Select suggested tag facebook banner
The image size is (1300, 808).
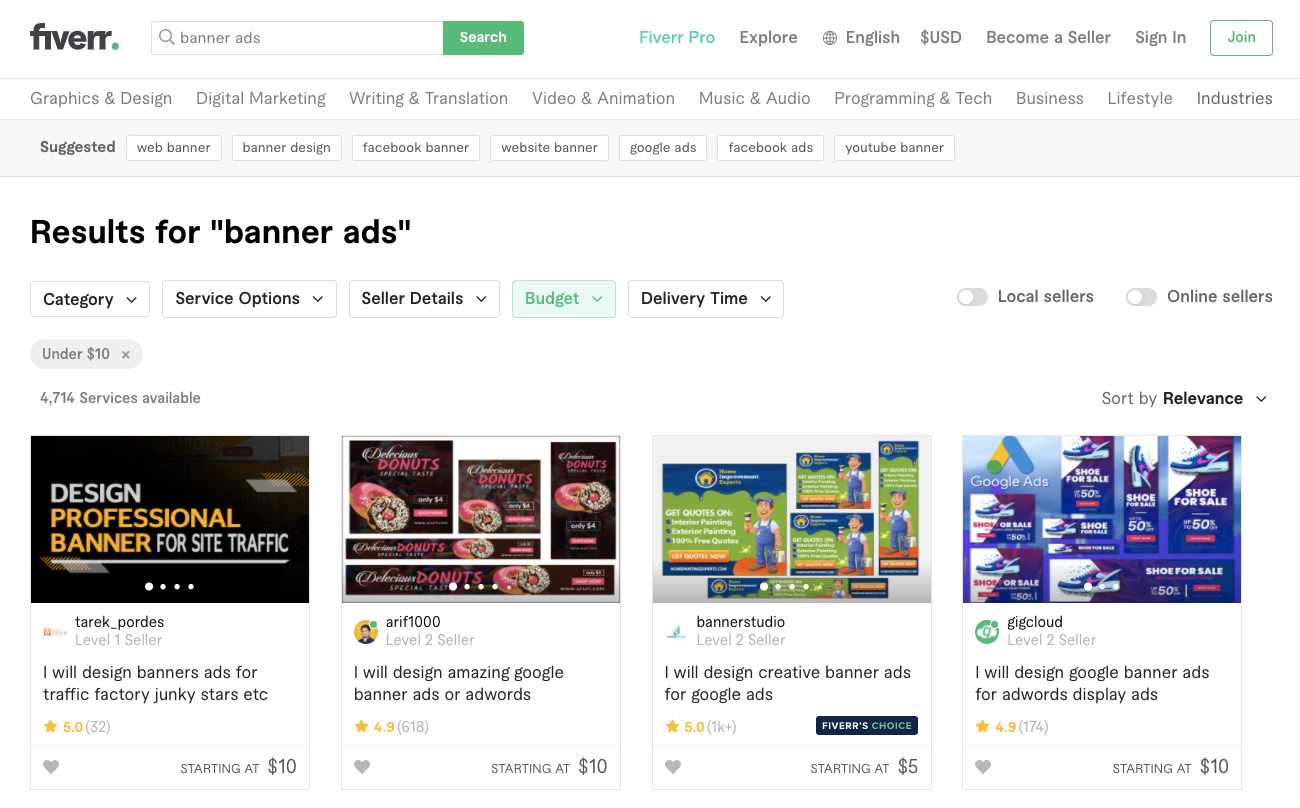(x=416, y=148)
